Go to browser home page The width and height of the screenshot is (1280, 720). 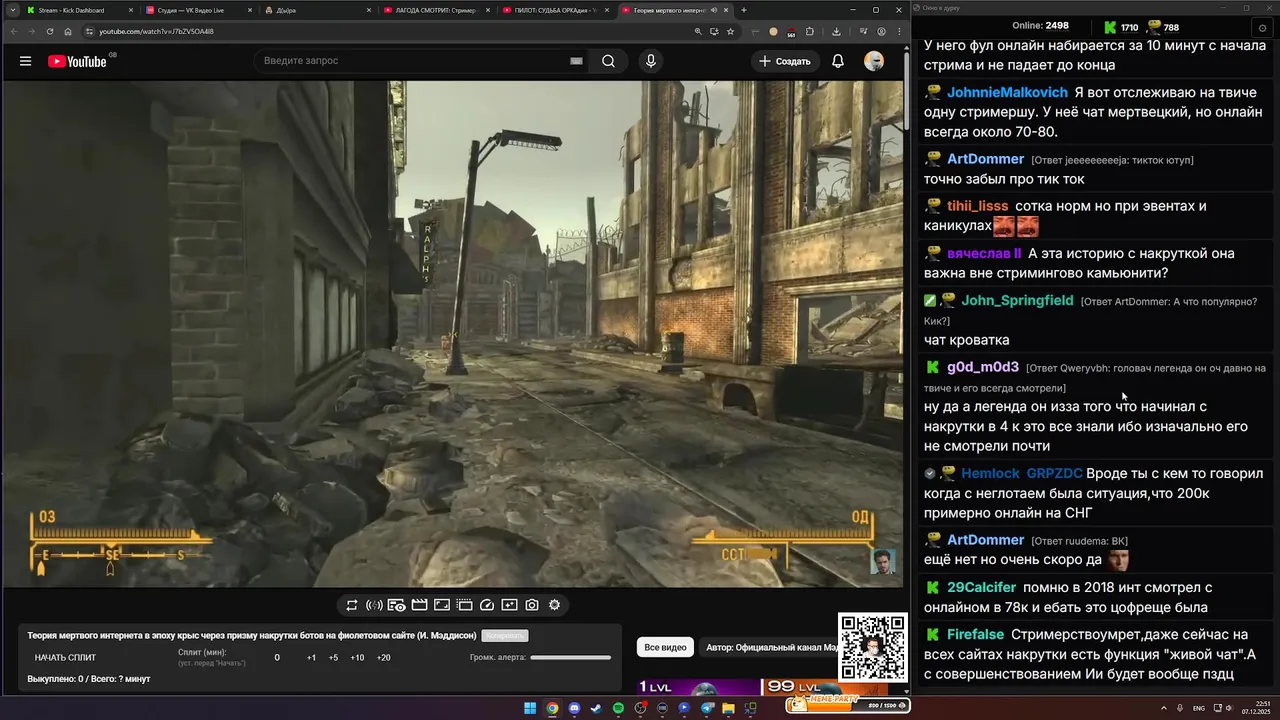(68, 31)
